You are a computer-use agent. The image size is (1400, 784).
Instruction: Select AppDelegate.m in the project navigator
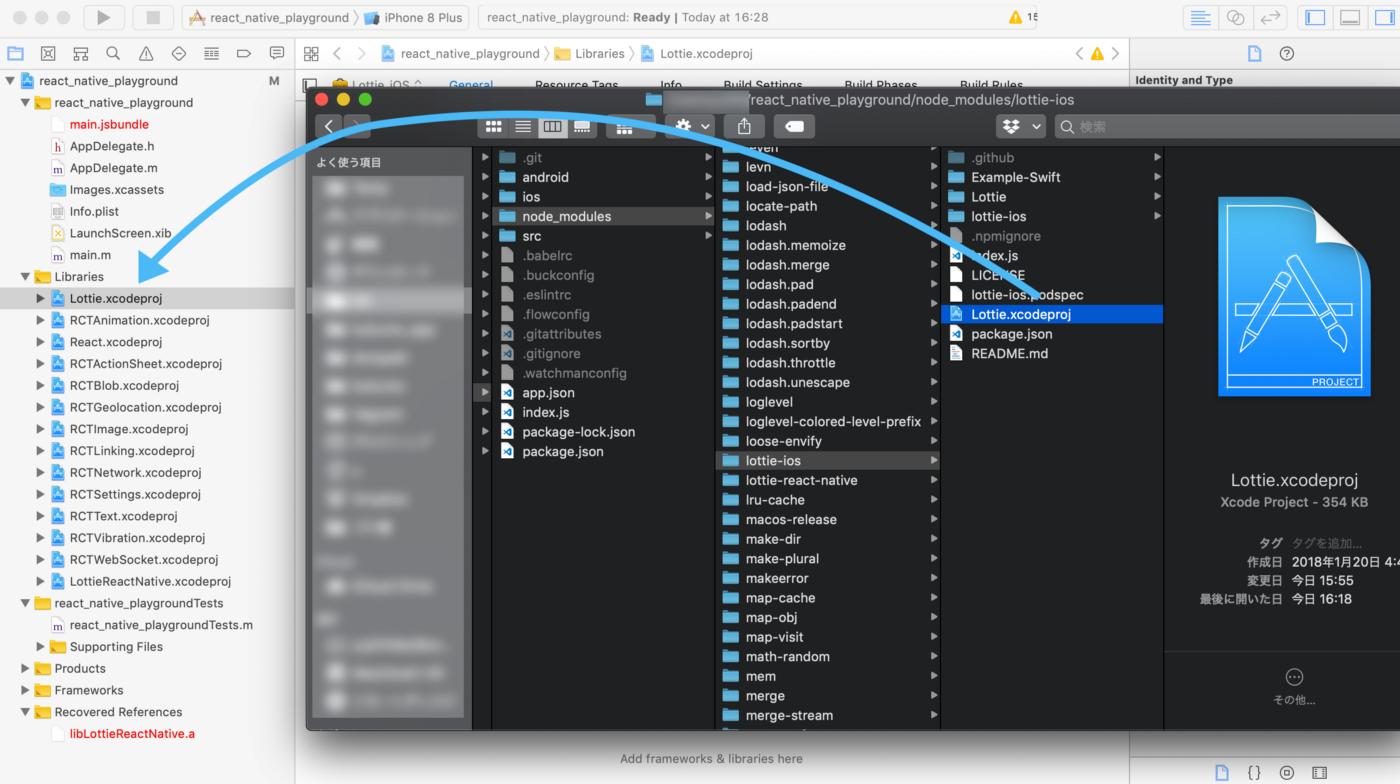pyautogui.click(x=113, y=168)
